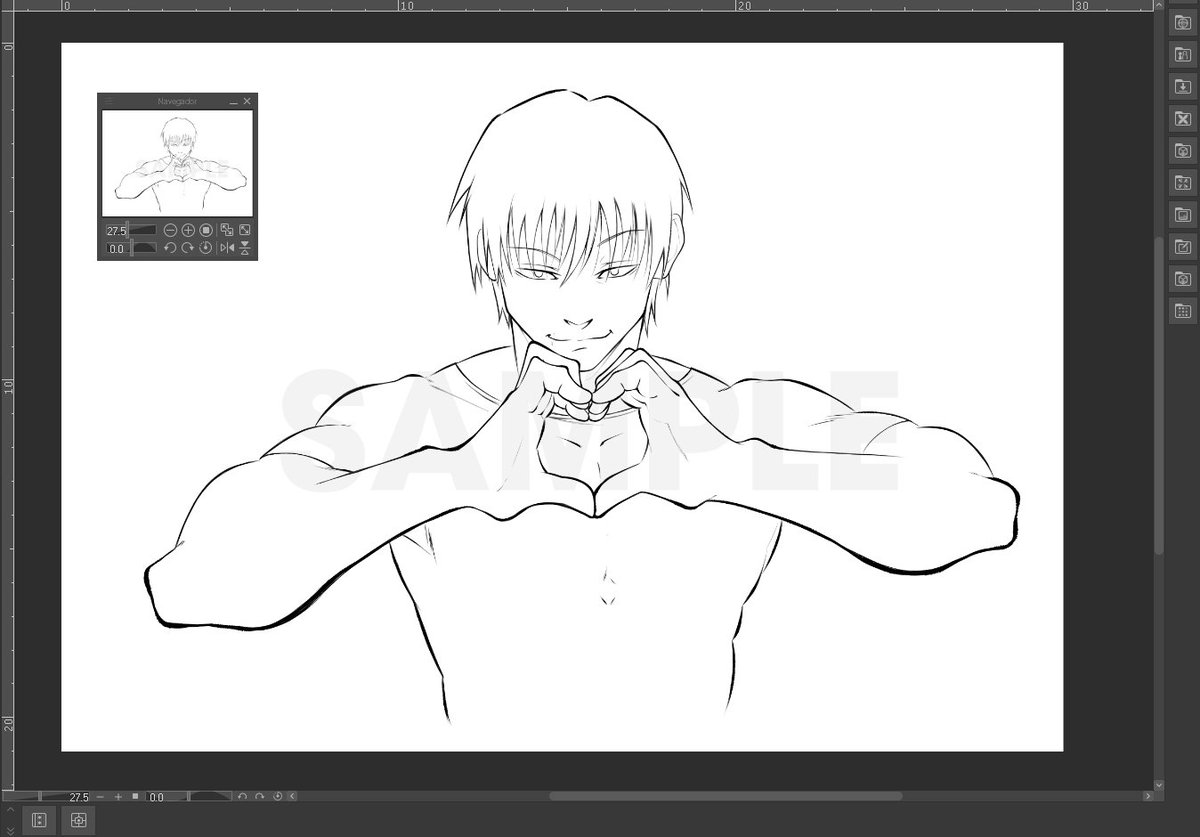The width and height of the screenshot is (1200, 837).
Task: Reset rotation in the Navegador panel
Action: pyautogui.click(x=206, y=248)
